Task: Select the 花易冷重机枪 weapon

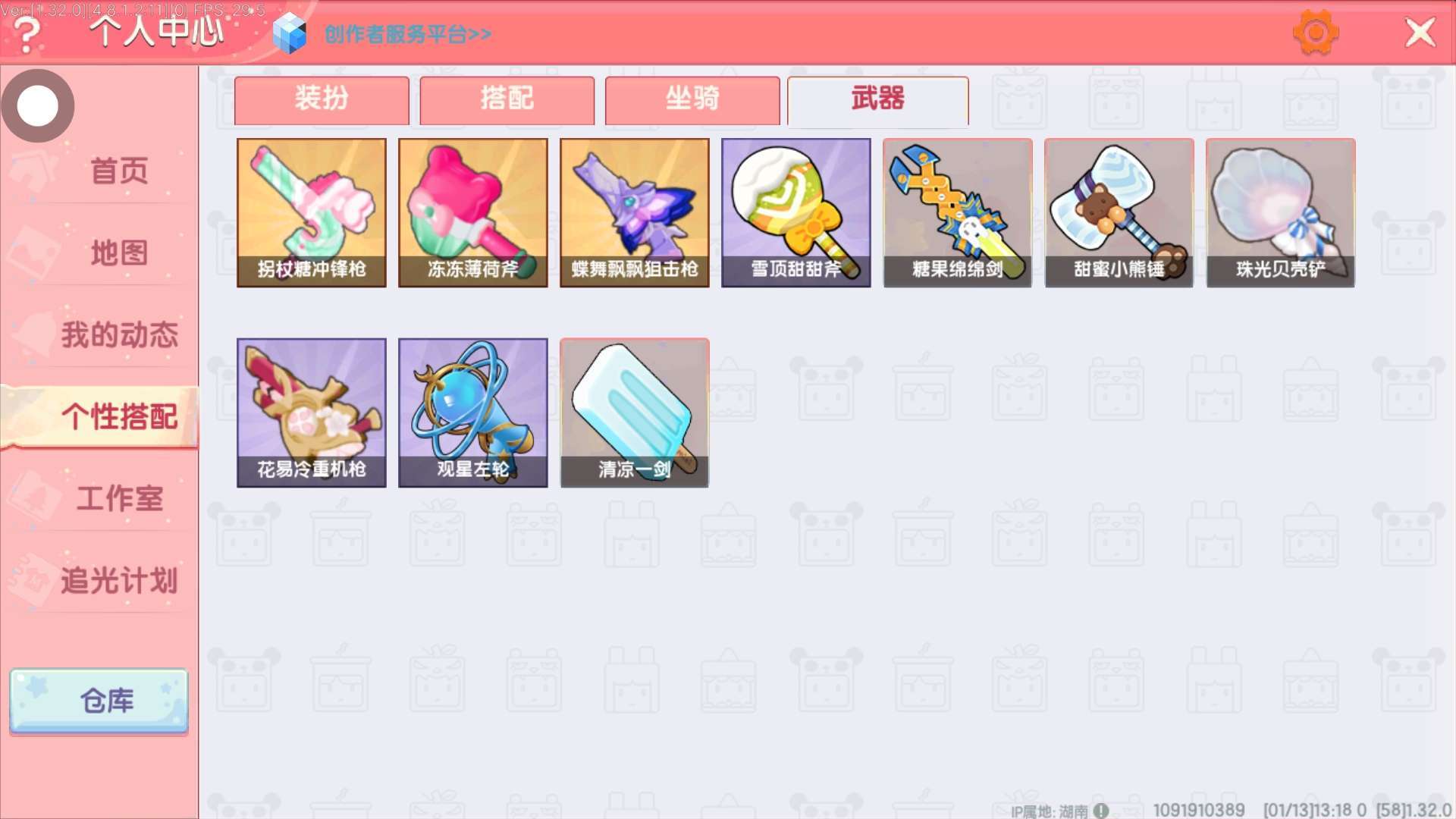Action: (312, 413)
